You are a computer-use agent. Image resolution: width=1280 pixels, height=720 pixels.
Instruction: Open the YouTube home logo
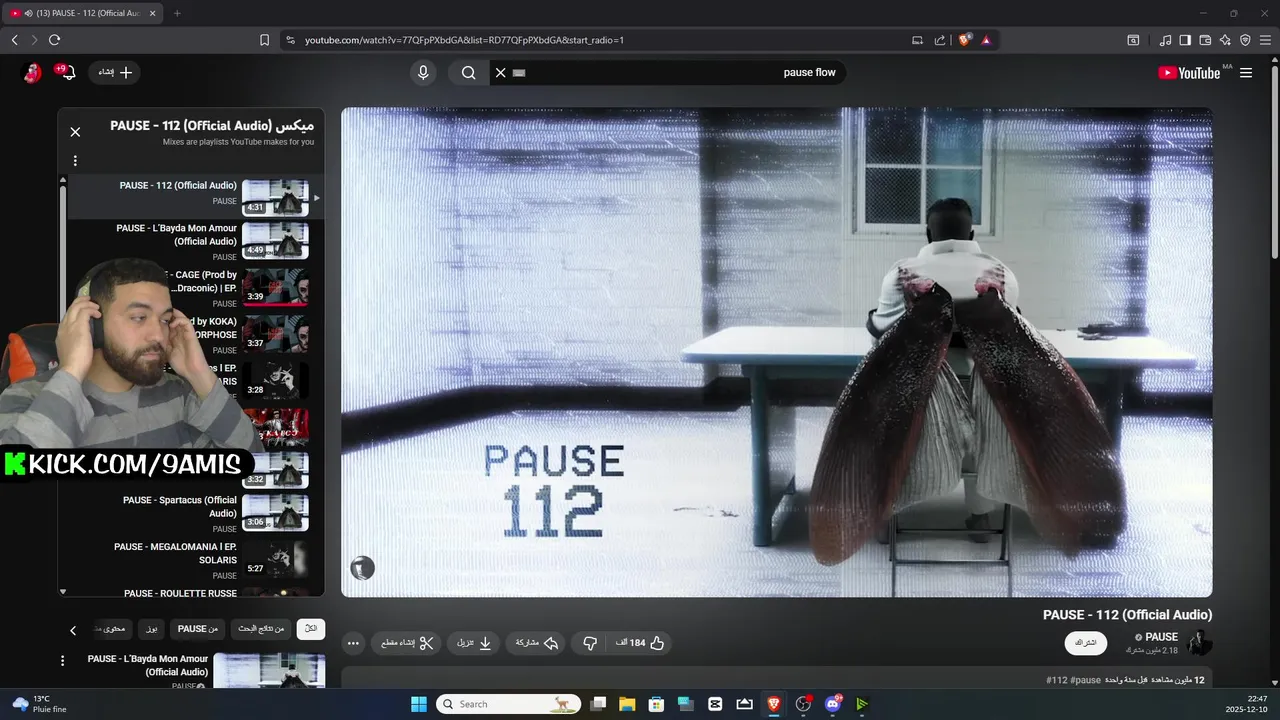click(x=1189, y=72)
